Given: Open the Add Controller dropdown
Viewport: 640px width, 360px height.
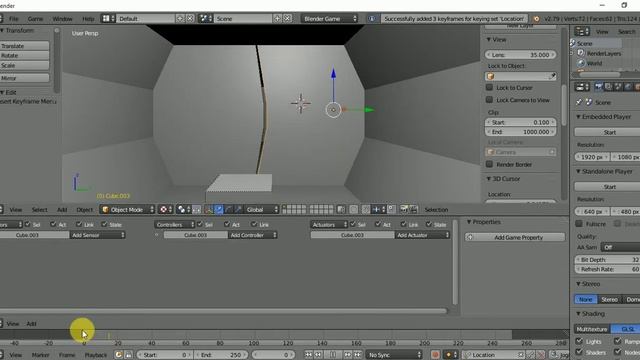Looking at the screenshot, I should point(253,235).
